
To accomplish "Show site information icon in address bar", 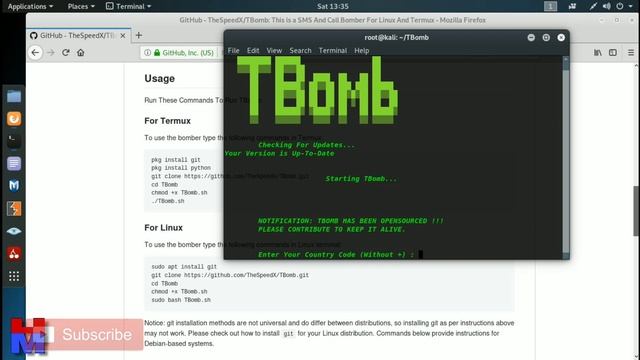I will coord(147,53).
